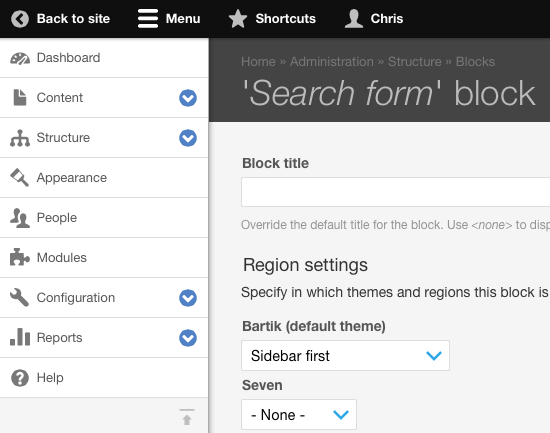Click the Back to site arrow icon
The width and height of the screenshot is (550, 433).
[x=20, y=19]
